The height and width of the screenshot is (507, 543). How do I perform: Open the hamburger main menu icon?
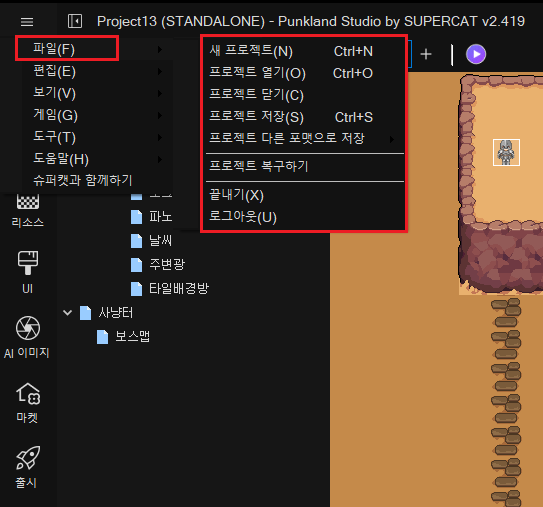27,22
